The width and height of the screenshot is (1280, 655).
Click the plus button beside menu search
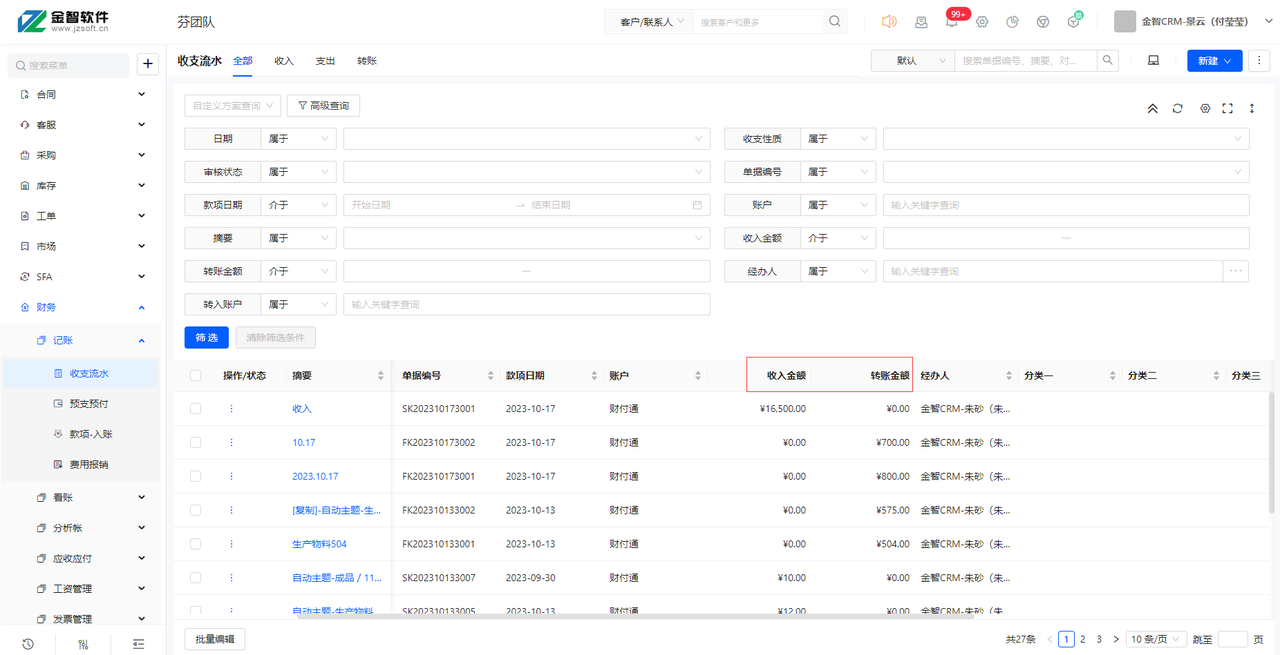click(x=148, y=64)
